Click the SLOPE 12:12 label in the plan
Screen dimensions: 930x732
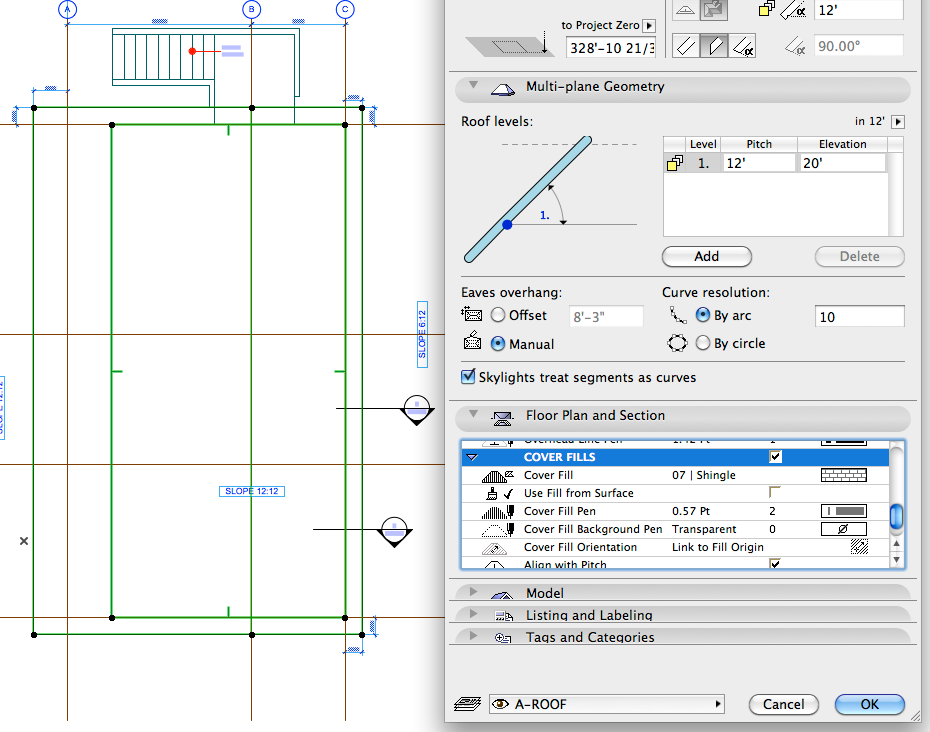pyautogui.click(x=252, y=491)
